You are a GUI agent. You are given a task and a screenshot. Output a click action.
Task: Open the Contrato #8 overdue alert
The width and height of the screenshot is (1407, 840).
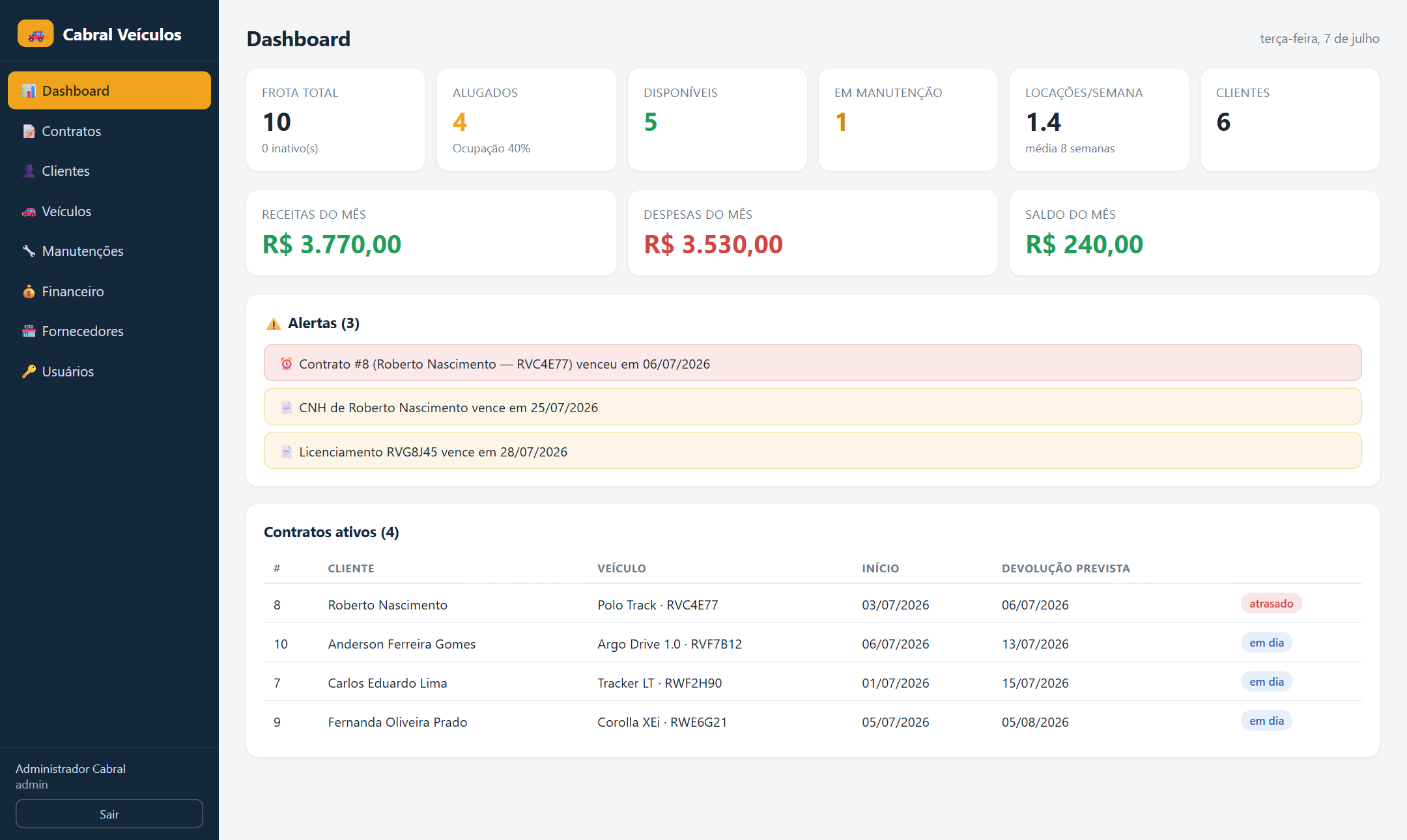click(812, 363)
